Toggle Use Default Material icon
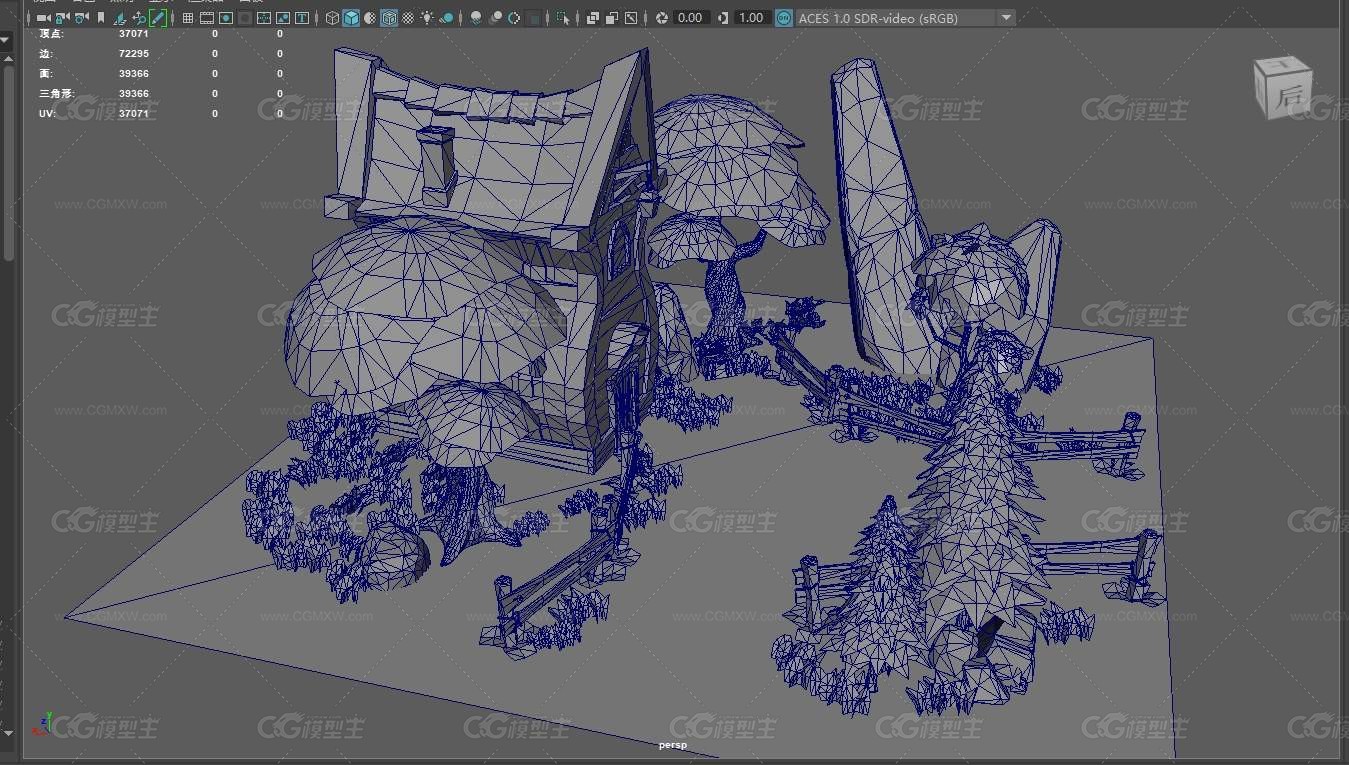Image resolution: width=1349 pixels, height=765 pixels. point(370,18)
